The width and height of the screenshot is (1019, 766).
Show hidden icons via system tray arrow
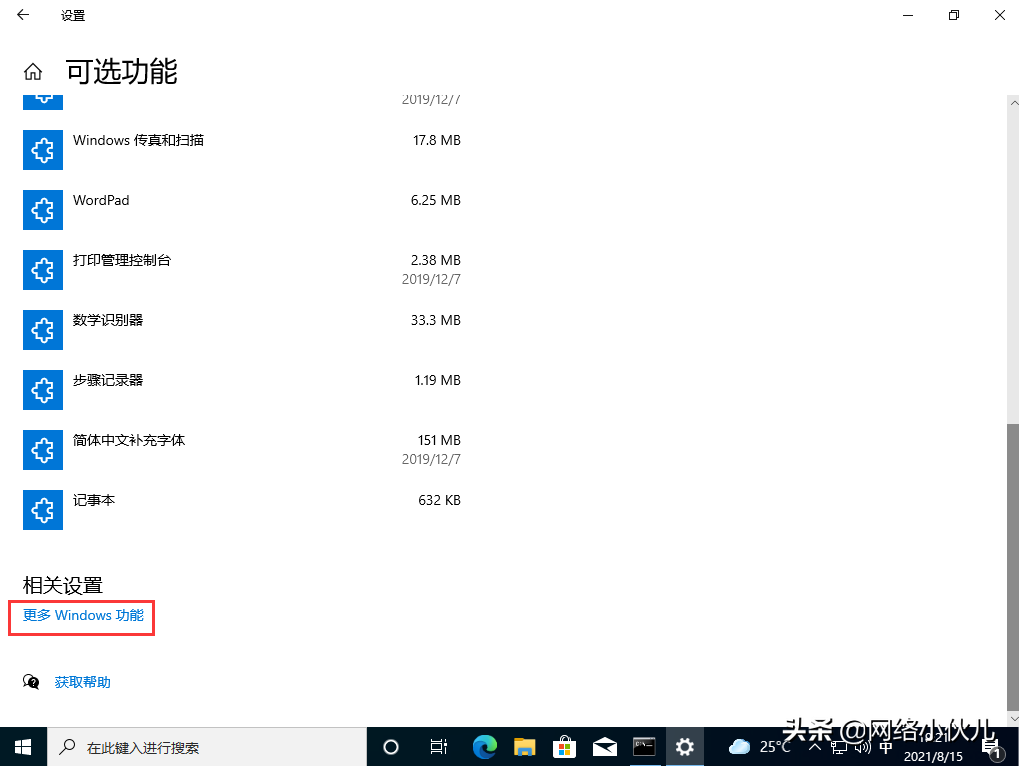(x=815, y=746)
